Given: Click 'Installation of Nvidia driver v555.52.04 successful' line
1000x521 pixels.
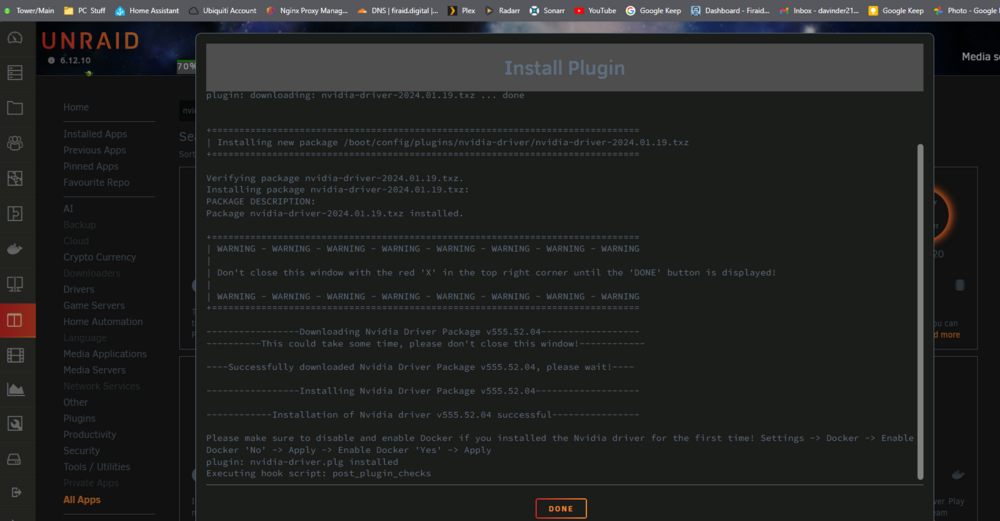Looking at the screenshot, I should tap(422, 415).
